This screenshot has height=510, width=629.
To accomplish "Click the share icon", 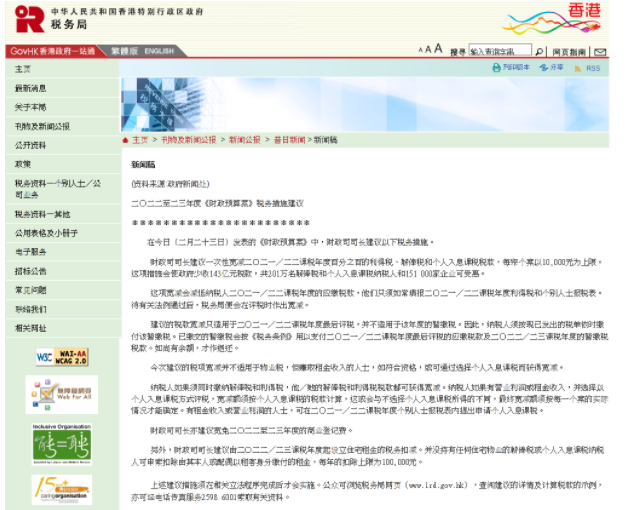I will (544, 67).
